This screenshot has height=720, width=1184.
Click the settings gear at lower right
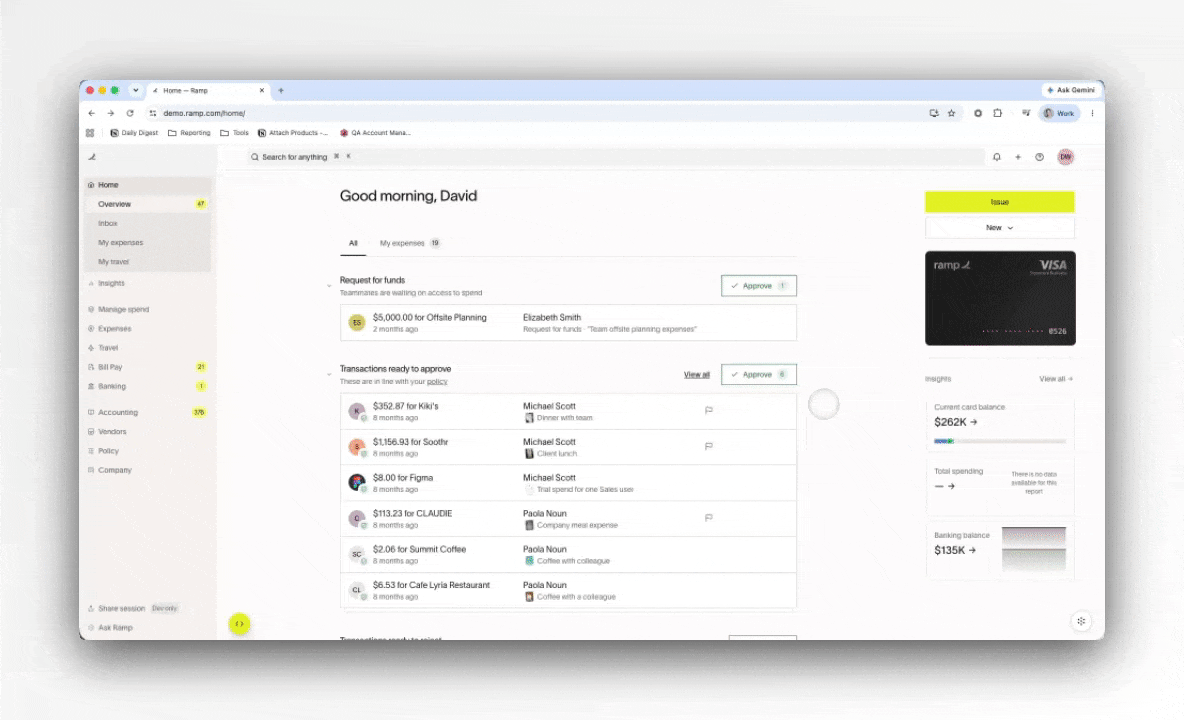coord(1081,621)
